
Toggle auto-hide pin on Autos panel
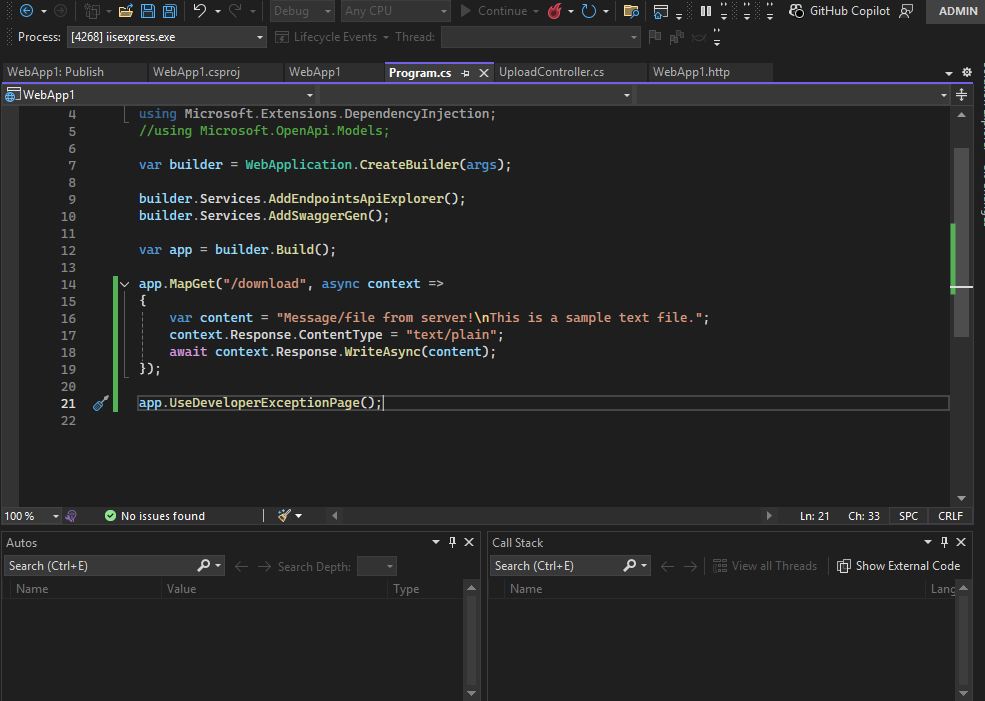(452, 542)
